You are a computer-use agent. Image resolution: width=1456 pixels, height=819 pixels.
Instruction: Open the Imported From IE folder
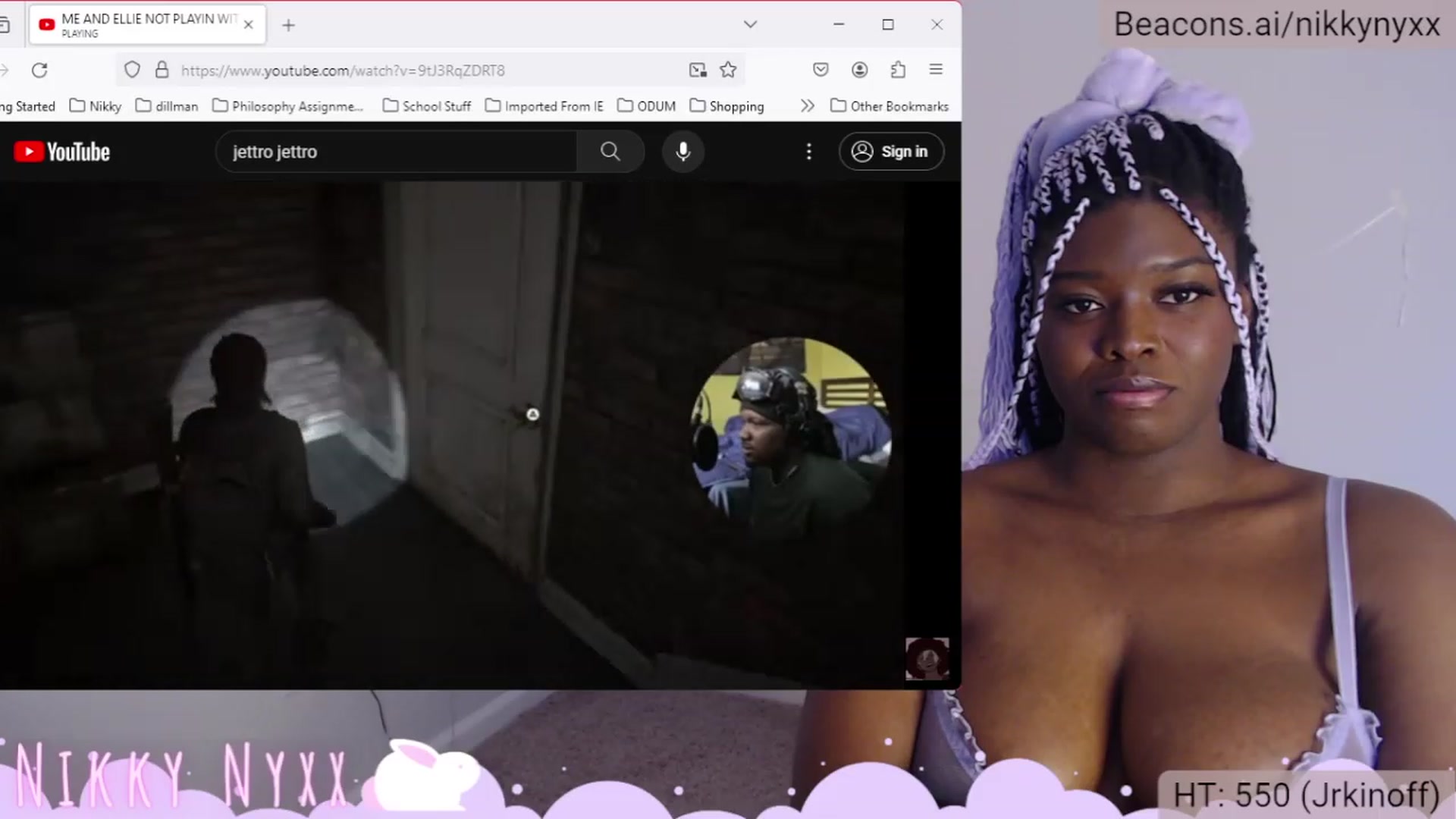(x=544, y=106)
